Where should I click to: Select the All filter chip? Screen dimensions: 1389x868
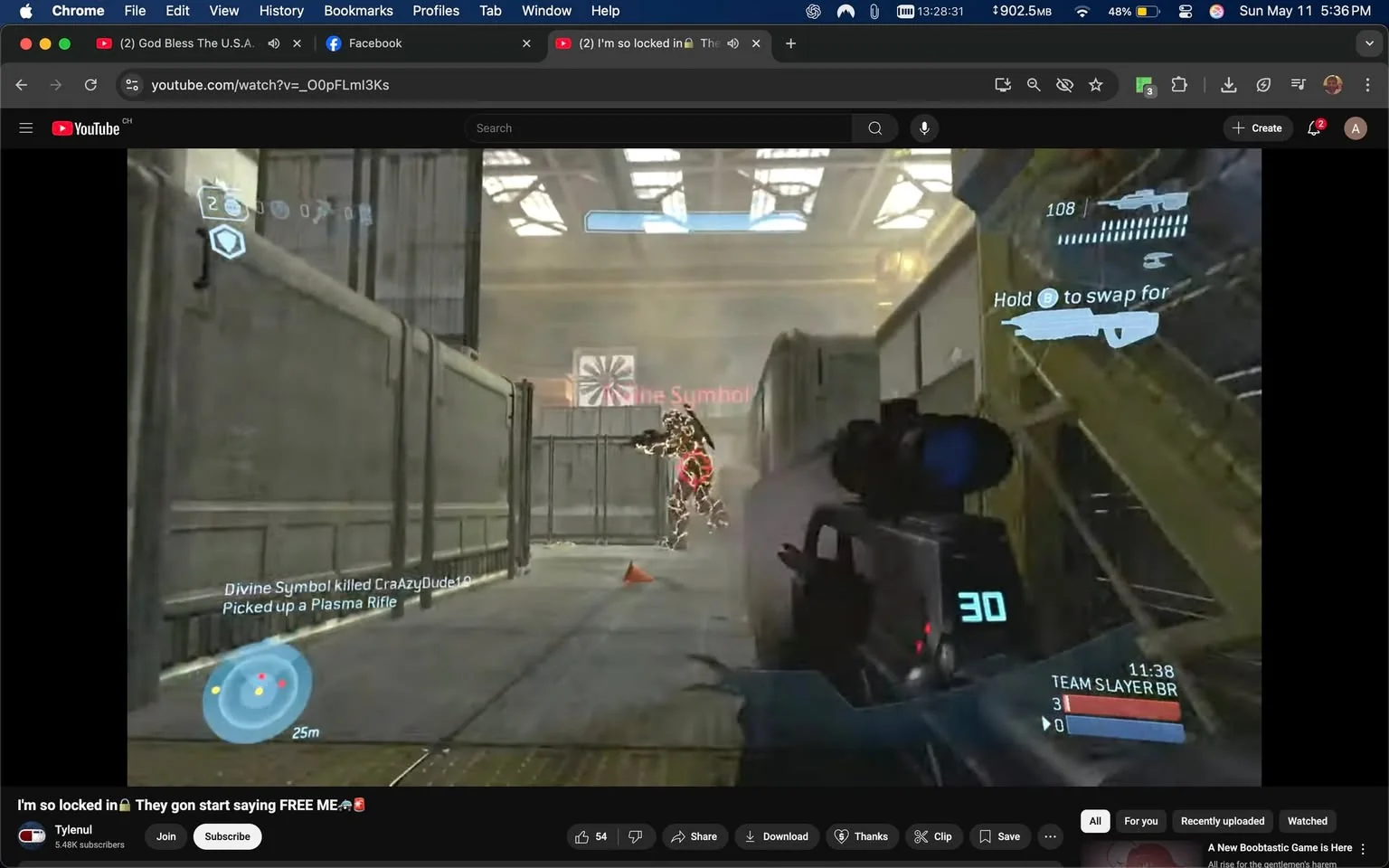[x=1095, y=821]
